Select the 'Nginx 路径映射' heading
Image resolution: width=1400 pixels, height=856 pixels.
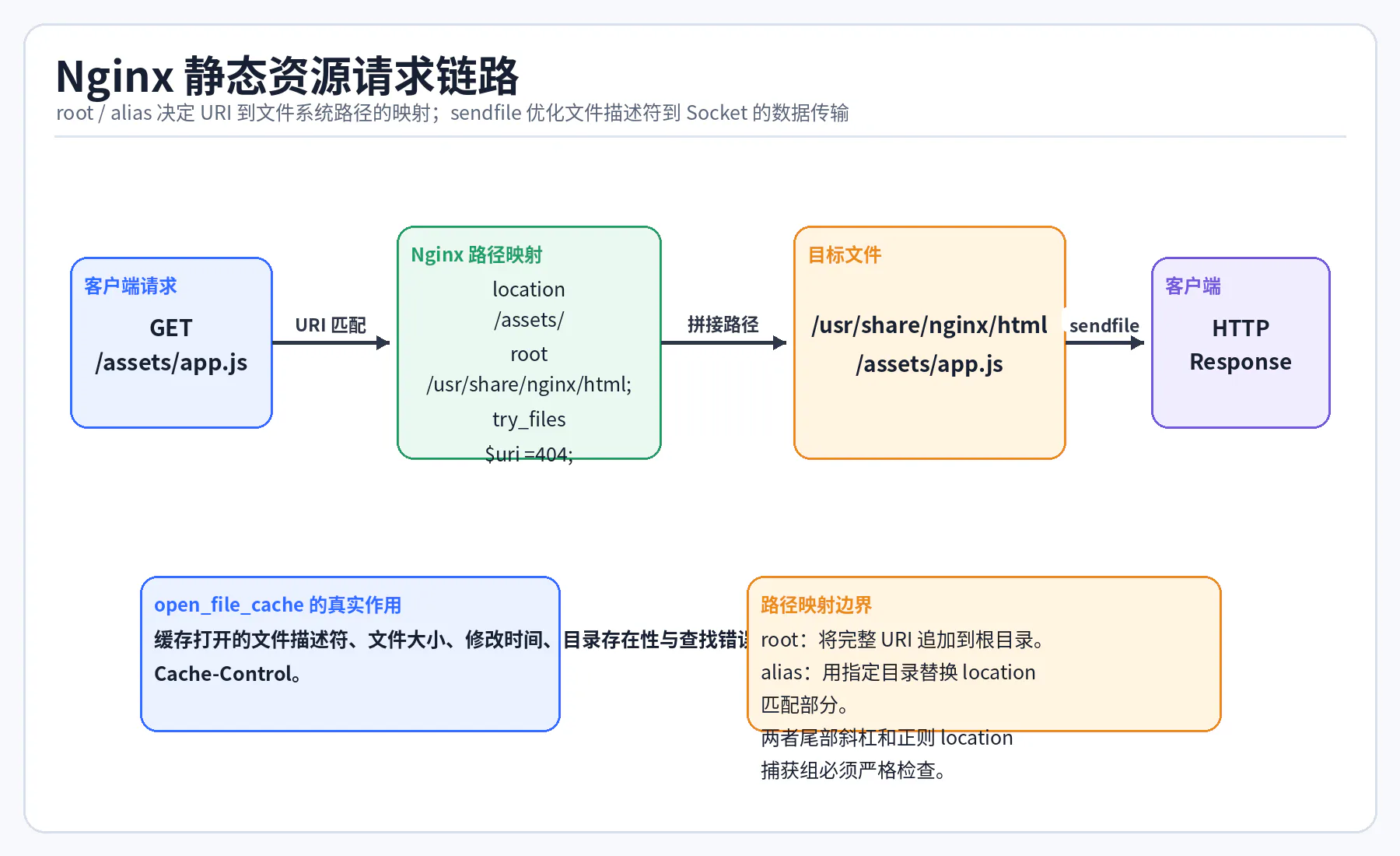(x=476, y=255)
